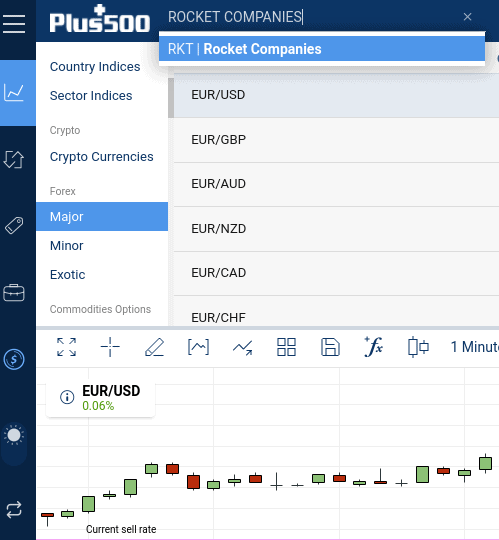Screen dimensions: 499x540
Task: Open the 1 Minute timeframe dropdown
Action: [475, 347]
